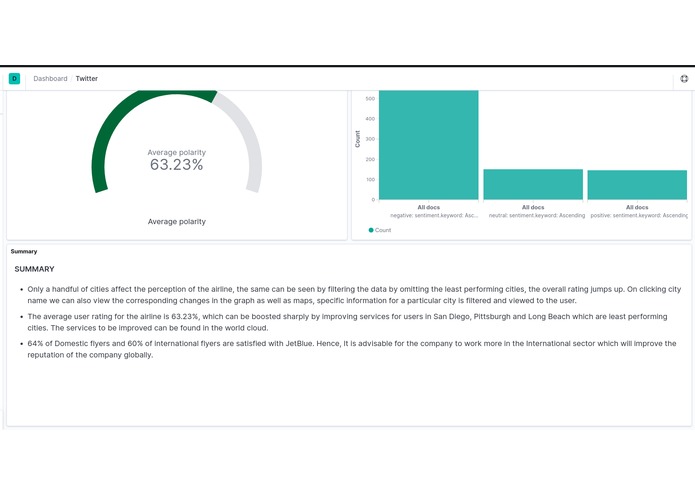
Task: Click the Average polarity text inside gauge
Action: (x=176, y=152)
